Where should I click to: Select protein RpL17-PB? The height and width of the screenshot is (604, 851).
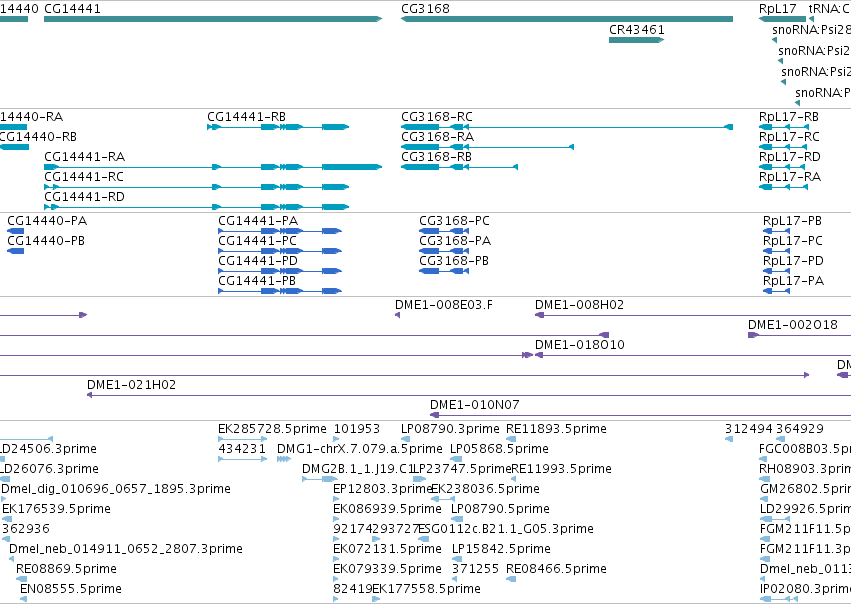click(x=776, y=231)
